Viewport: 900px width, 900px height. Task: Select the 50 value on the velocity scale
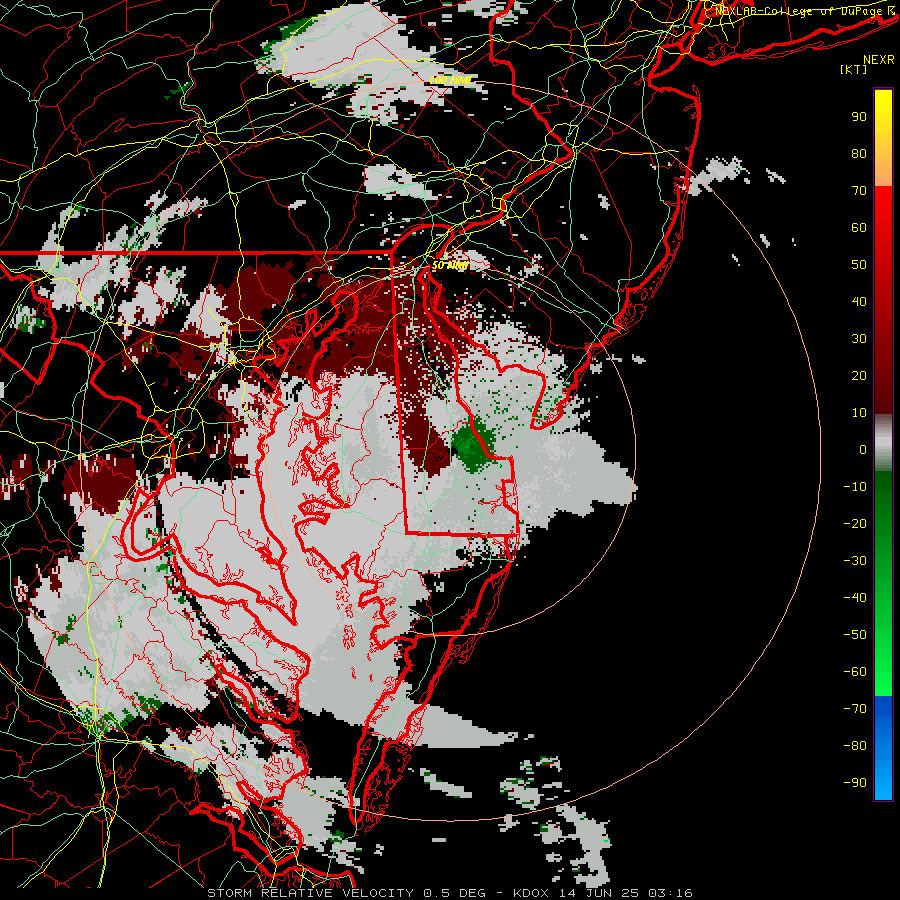[859, 265]
